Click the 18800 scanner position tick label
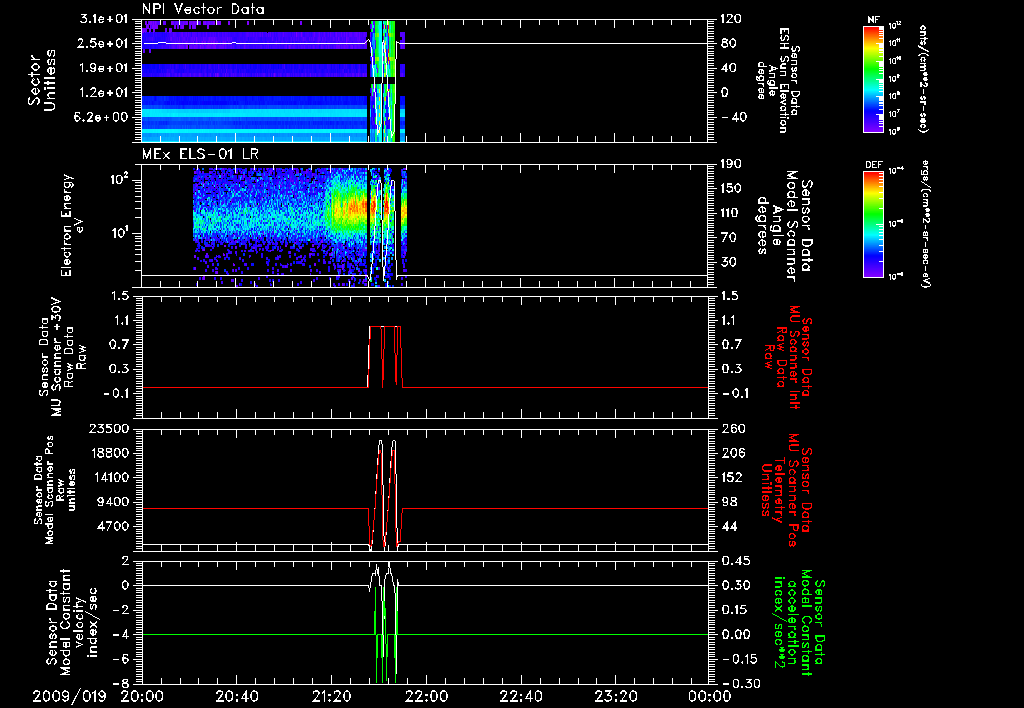Screen dimensions: 1024x708 110,453
